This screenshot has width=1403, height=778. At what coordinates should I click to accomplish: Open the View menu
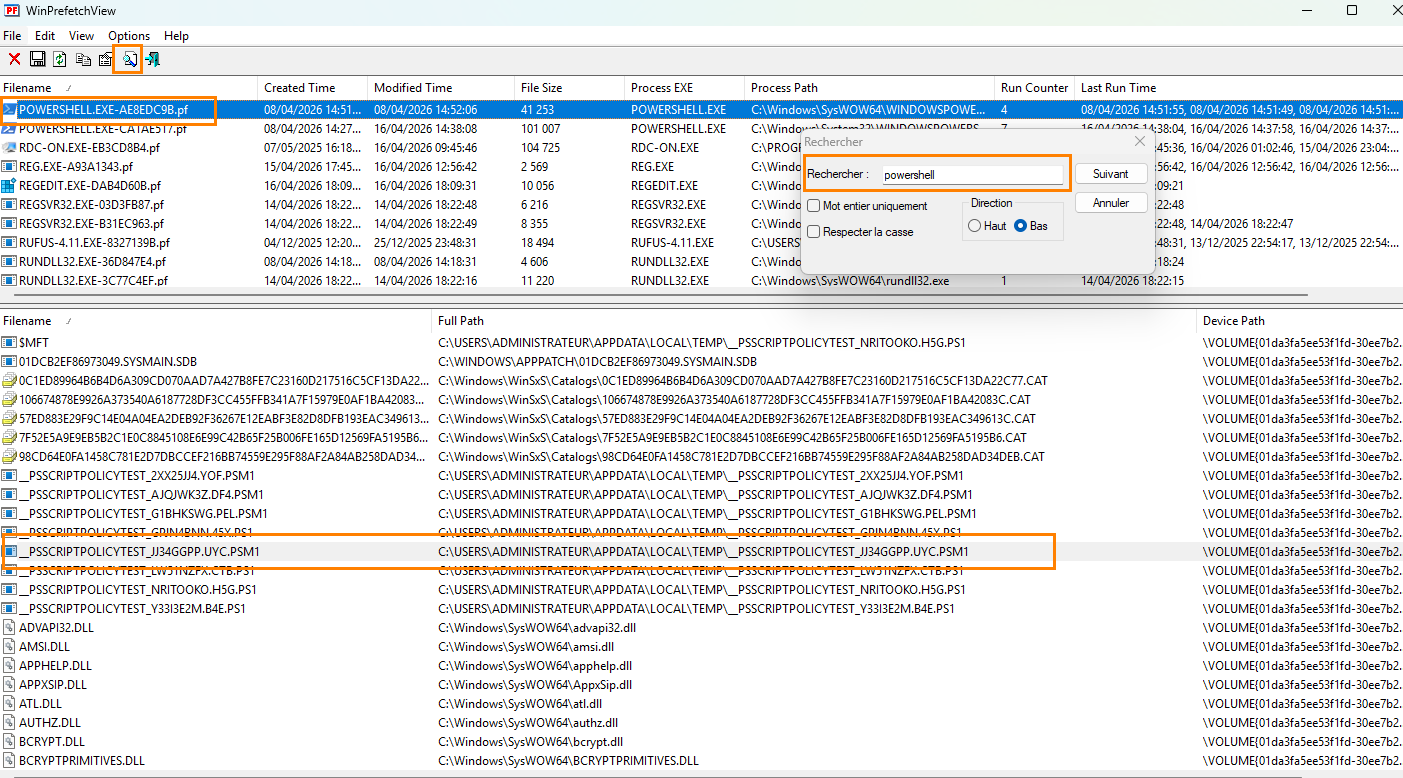[x=82, y=36]
